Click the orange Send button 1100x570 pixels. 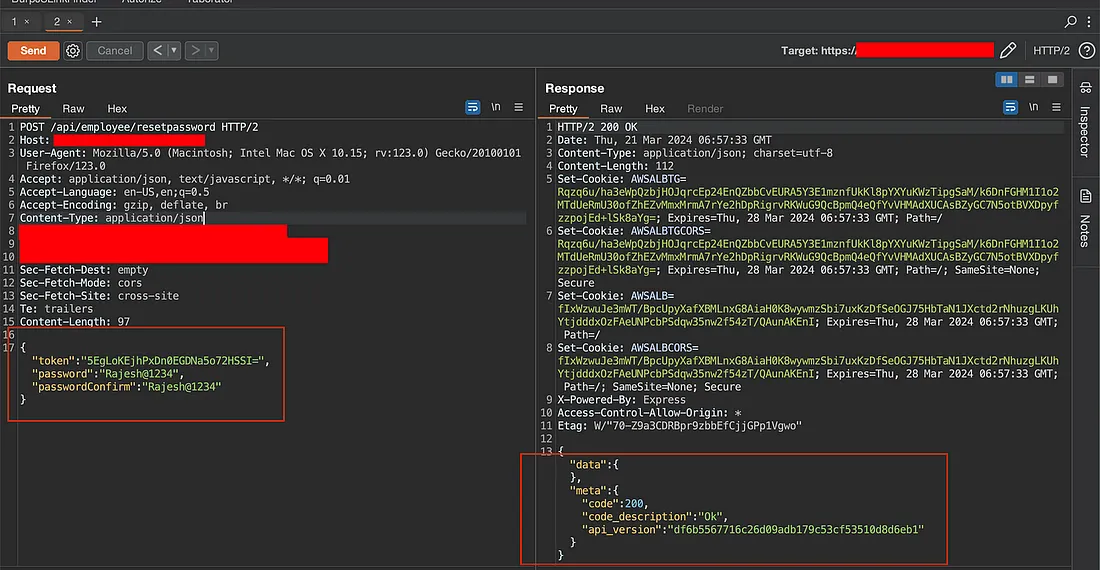point(33,51)
